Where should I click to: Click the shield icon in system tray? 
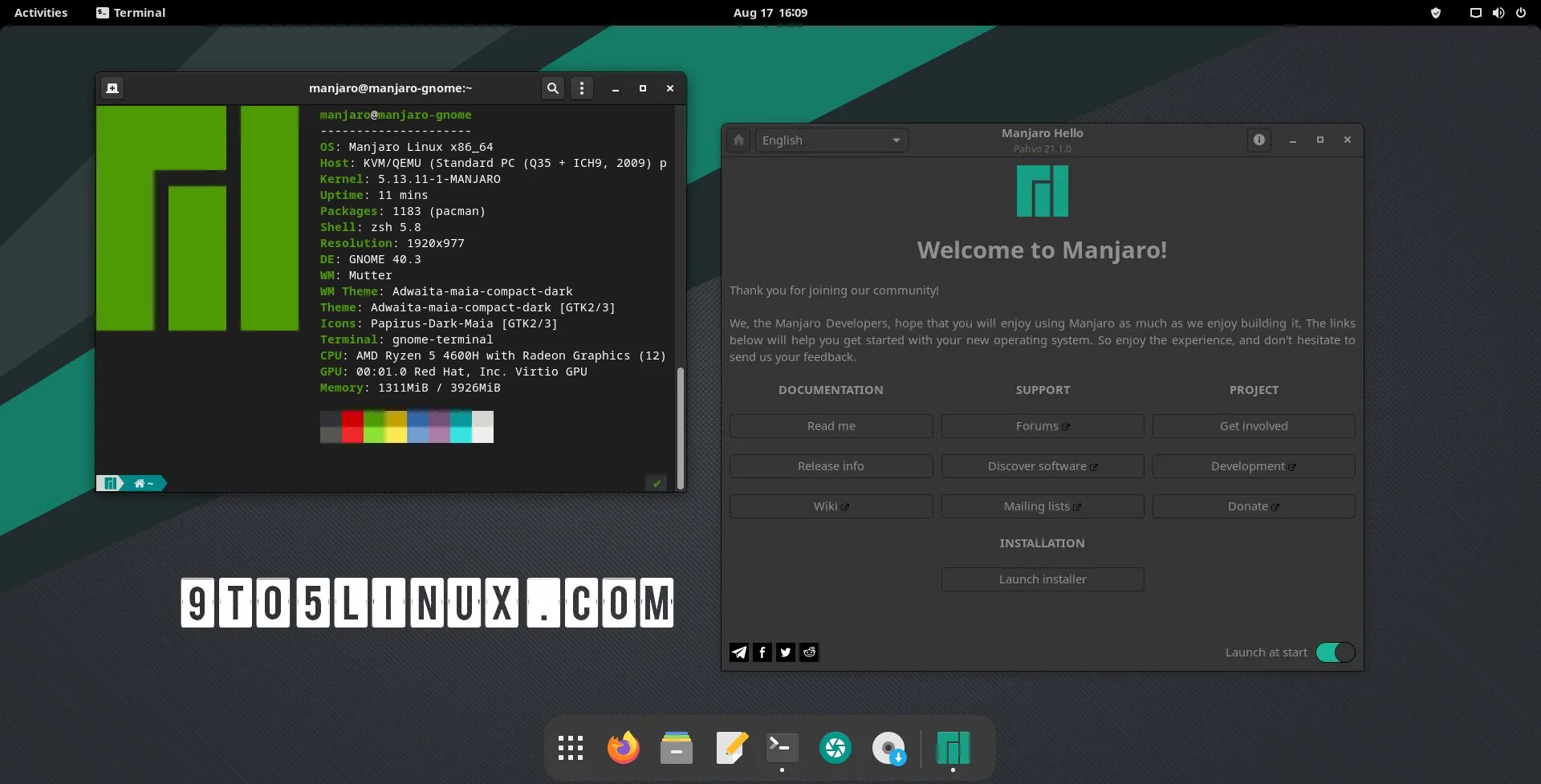1436,13
